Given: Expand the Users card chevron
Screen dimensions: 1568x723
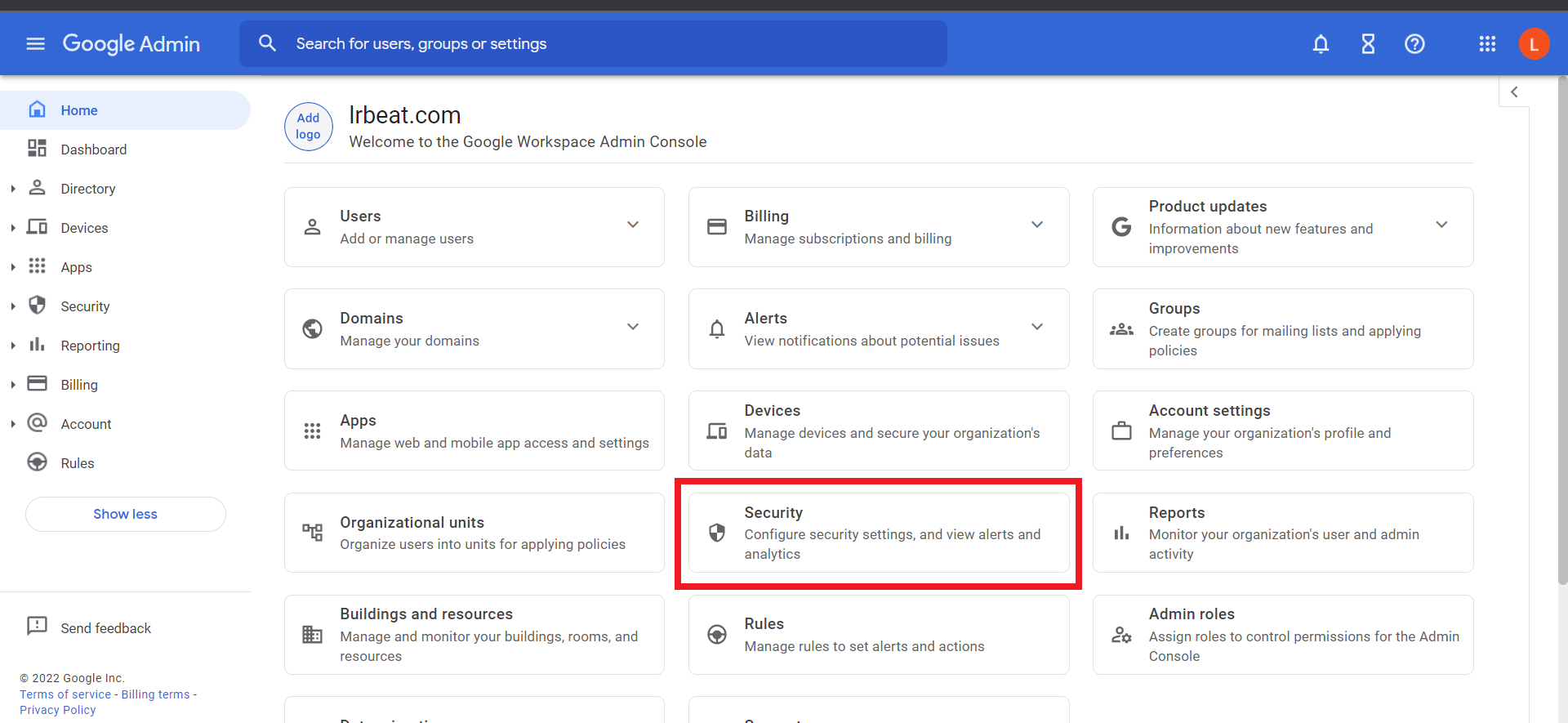Looking at the screenshot, I should pyautogui.click(x=633, y=225).
